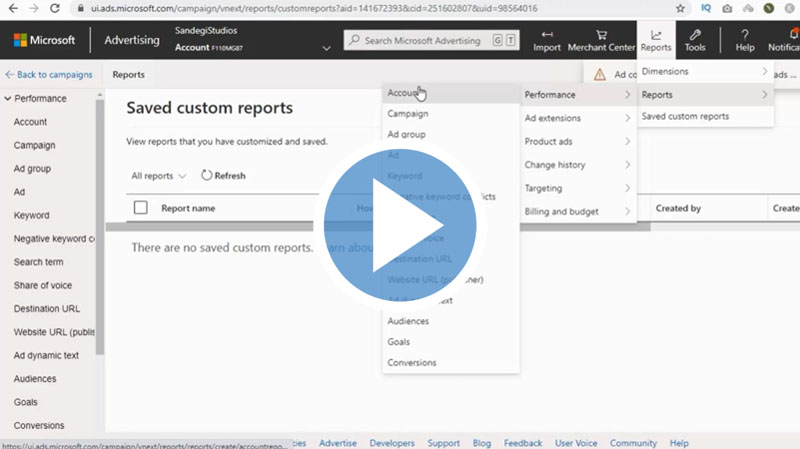Open the Blog footer link
Screen dimensions: 800x449
click(482, 443)
